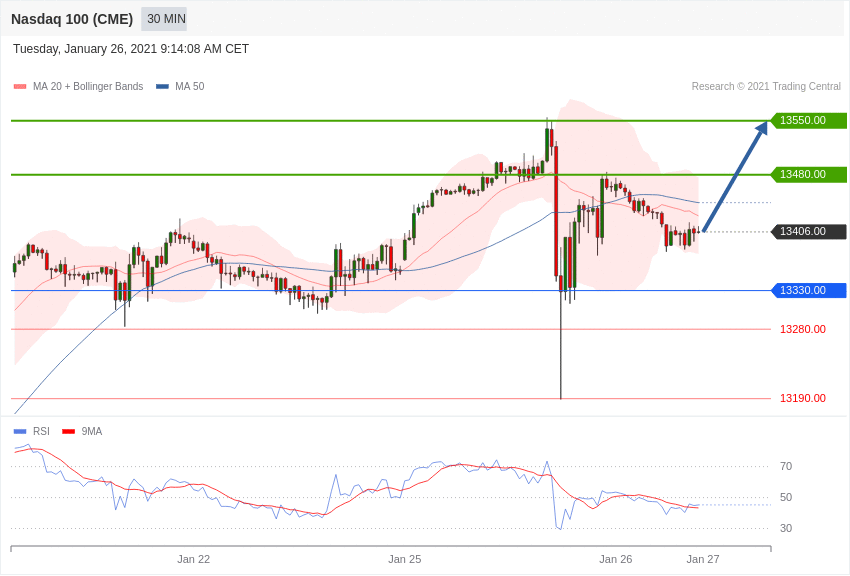Click the blue MA 50 legend swatch
Image resolution: width=850 pixels, height=576 pixels.
tap(162, 87)
